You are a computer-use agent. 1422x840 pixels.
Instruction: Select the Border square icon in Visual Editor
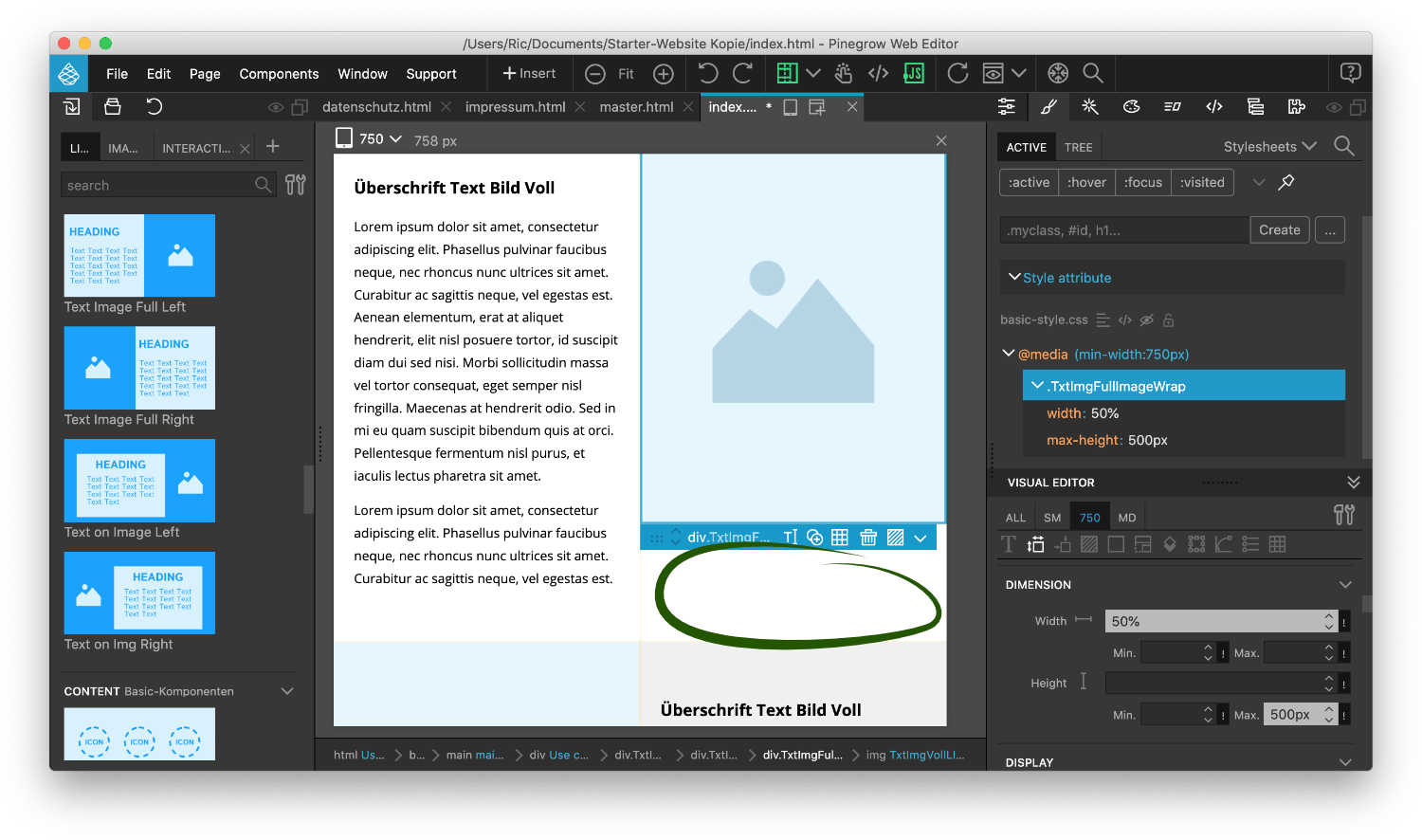tap(1116, 544)
